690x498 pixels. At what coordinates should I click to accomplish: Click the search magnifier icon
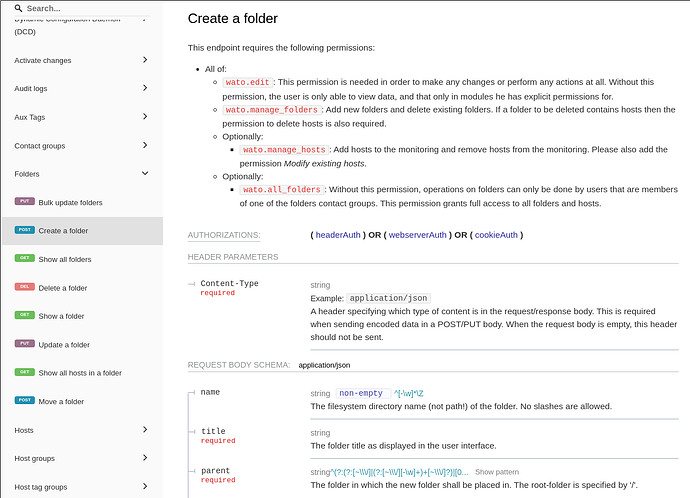tap(19, 8)
